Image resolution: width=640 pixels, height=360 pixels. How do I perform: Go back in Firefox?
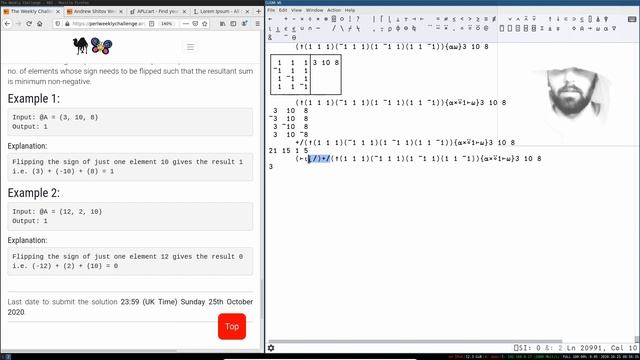point(7,24)
